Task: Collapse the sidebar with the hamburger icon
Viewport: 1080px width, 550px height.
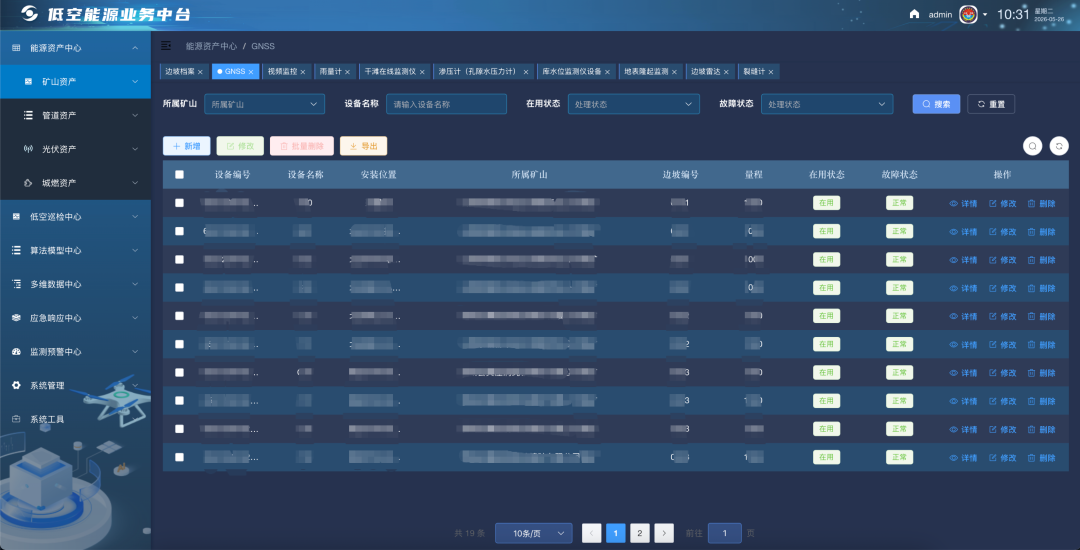Action: (166, 45)
